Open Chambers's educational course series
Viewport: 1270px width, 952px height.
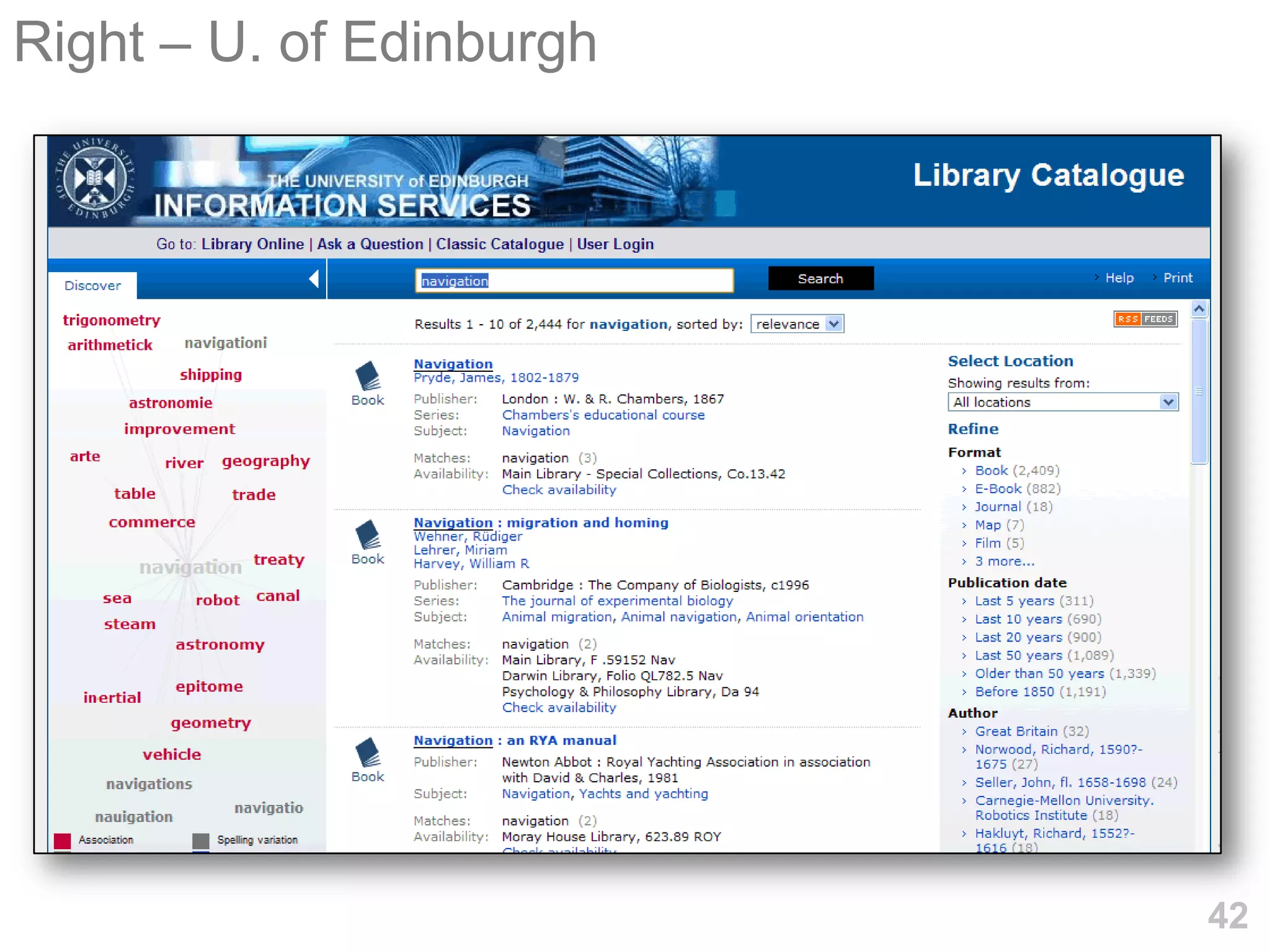coord(603,415)
